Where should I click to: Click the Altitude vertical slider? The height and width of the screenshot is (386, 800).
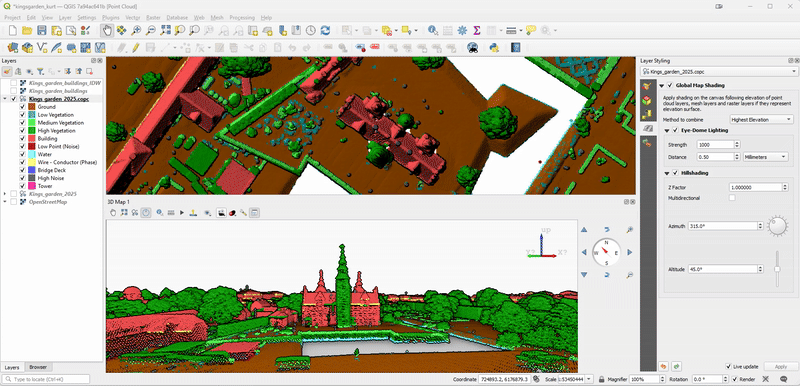coord(777,268)
